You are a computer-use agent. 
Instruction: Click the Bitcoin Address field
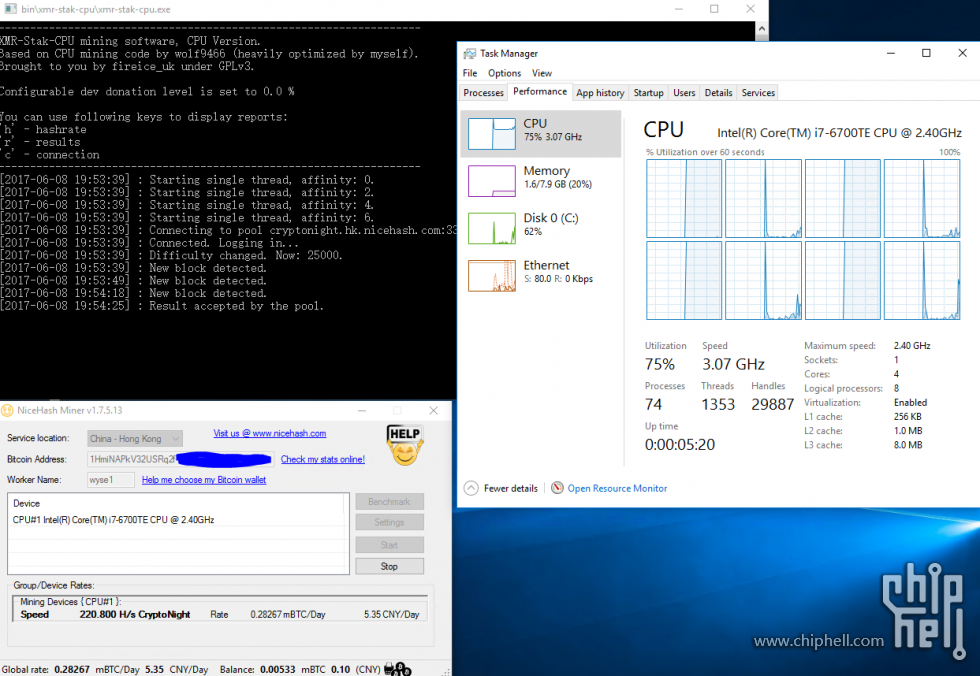point(179,459)
